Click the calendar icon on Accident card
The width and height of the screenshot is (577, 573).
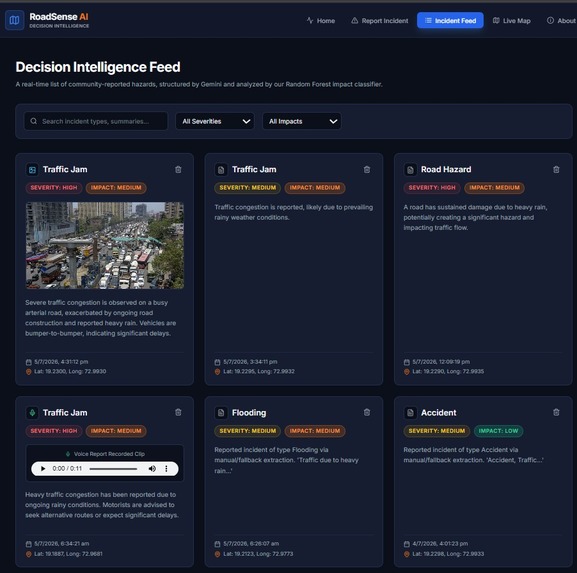click(407, 544)
